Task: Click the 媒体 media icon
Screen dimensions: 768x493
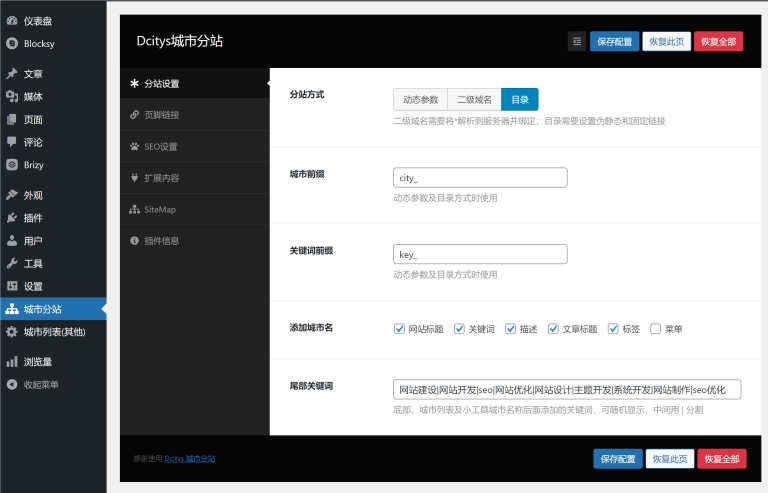Action: [12, 97]
